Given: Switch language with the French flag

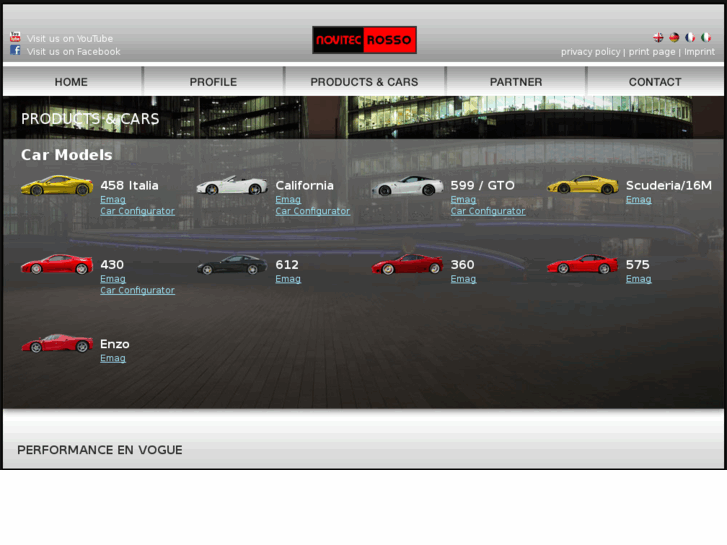Looking at the screenshot, I should 690,37.
